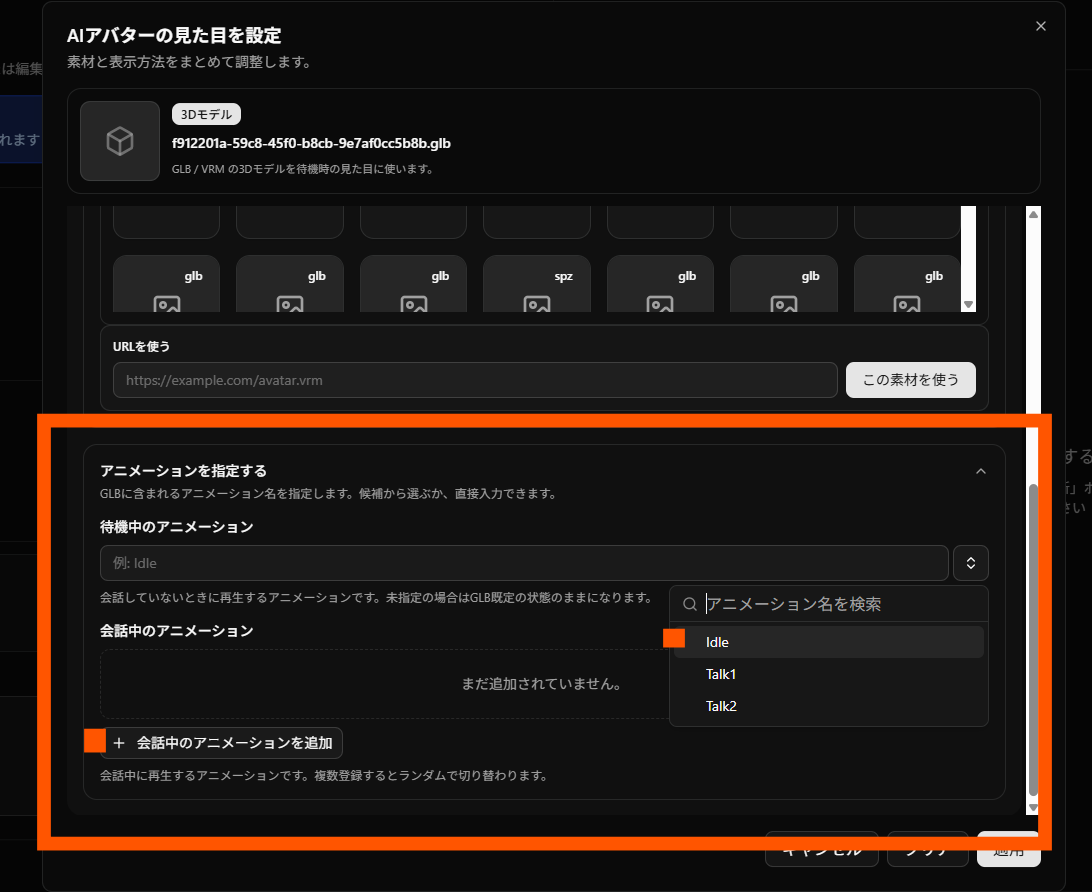Click the scroll-down arrow of the dialog scrollbar
Screen dimensions: 1092x892
pos(1034,808)
